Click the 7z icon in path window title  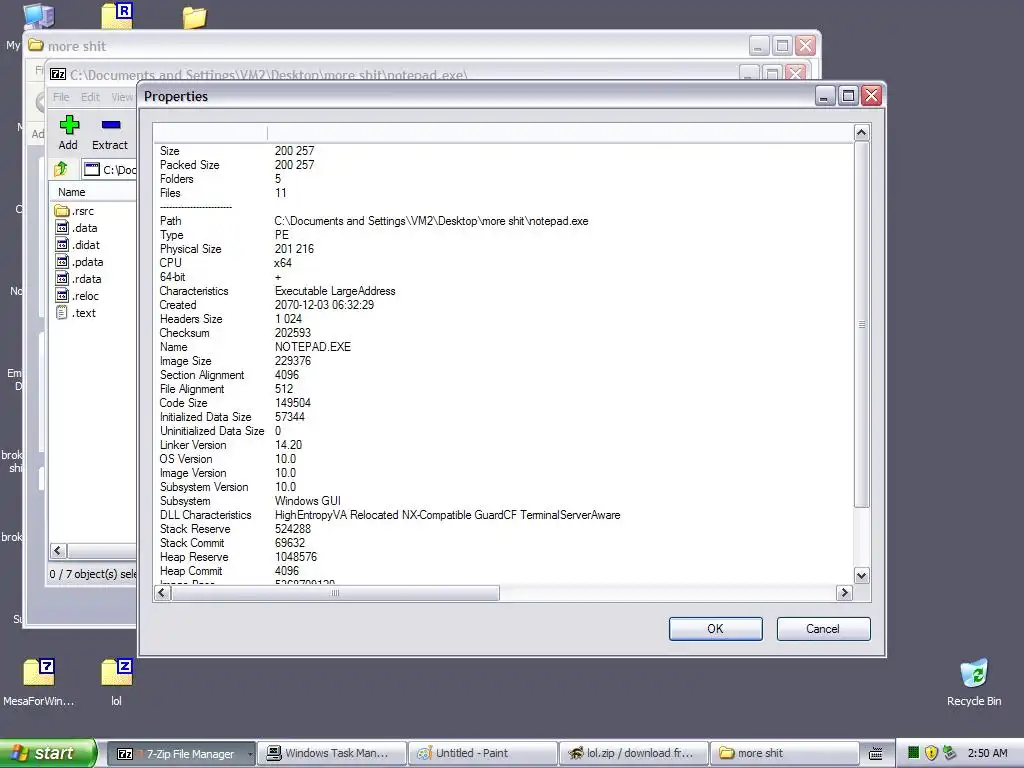click(x=58, y=74)
